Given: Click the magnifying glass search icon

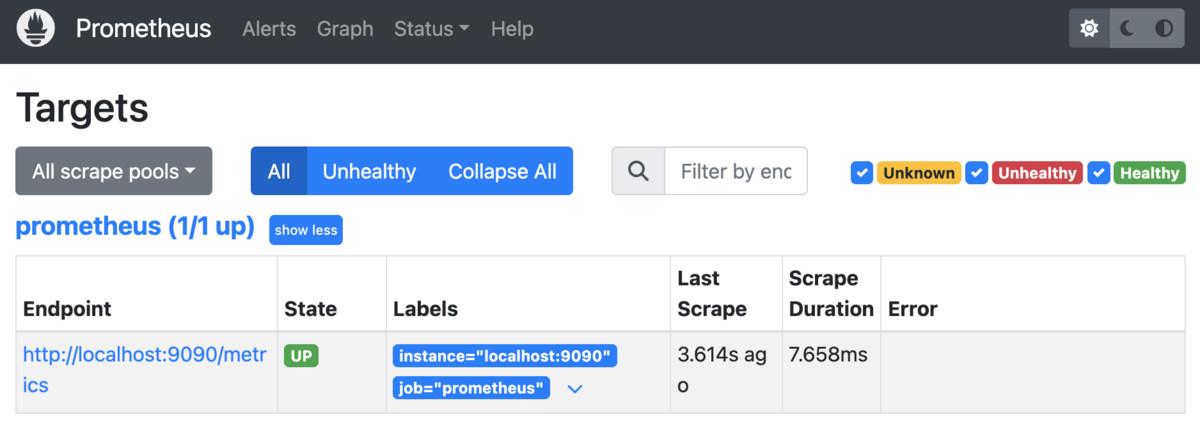Looking at the screenshot, I should point(638,171).
